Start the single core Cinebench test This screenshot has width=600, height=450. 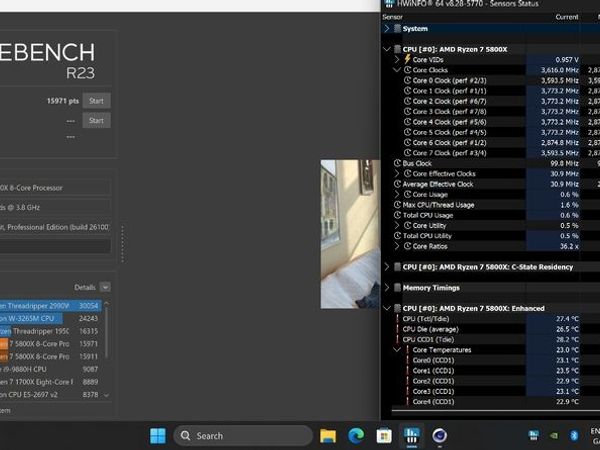[x=96, y=121]
